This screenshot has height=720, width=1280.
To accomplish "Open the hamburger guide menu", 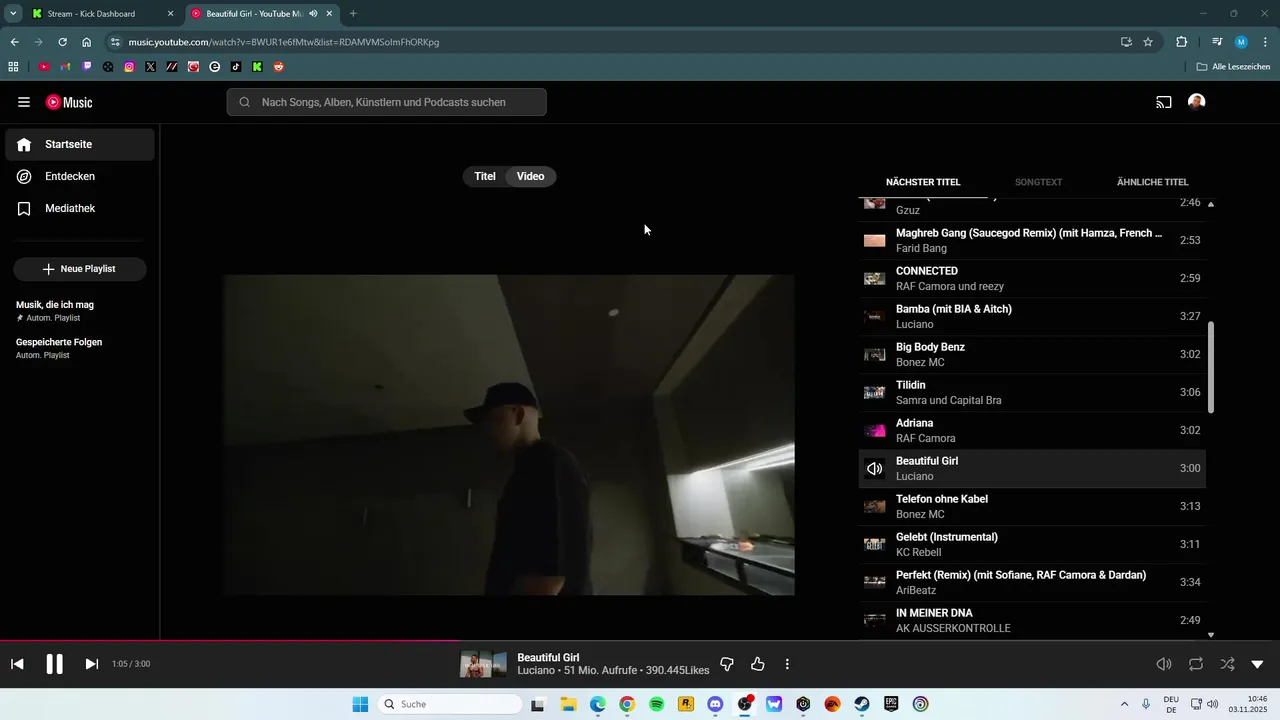I will [24, 102].
